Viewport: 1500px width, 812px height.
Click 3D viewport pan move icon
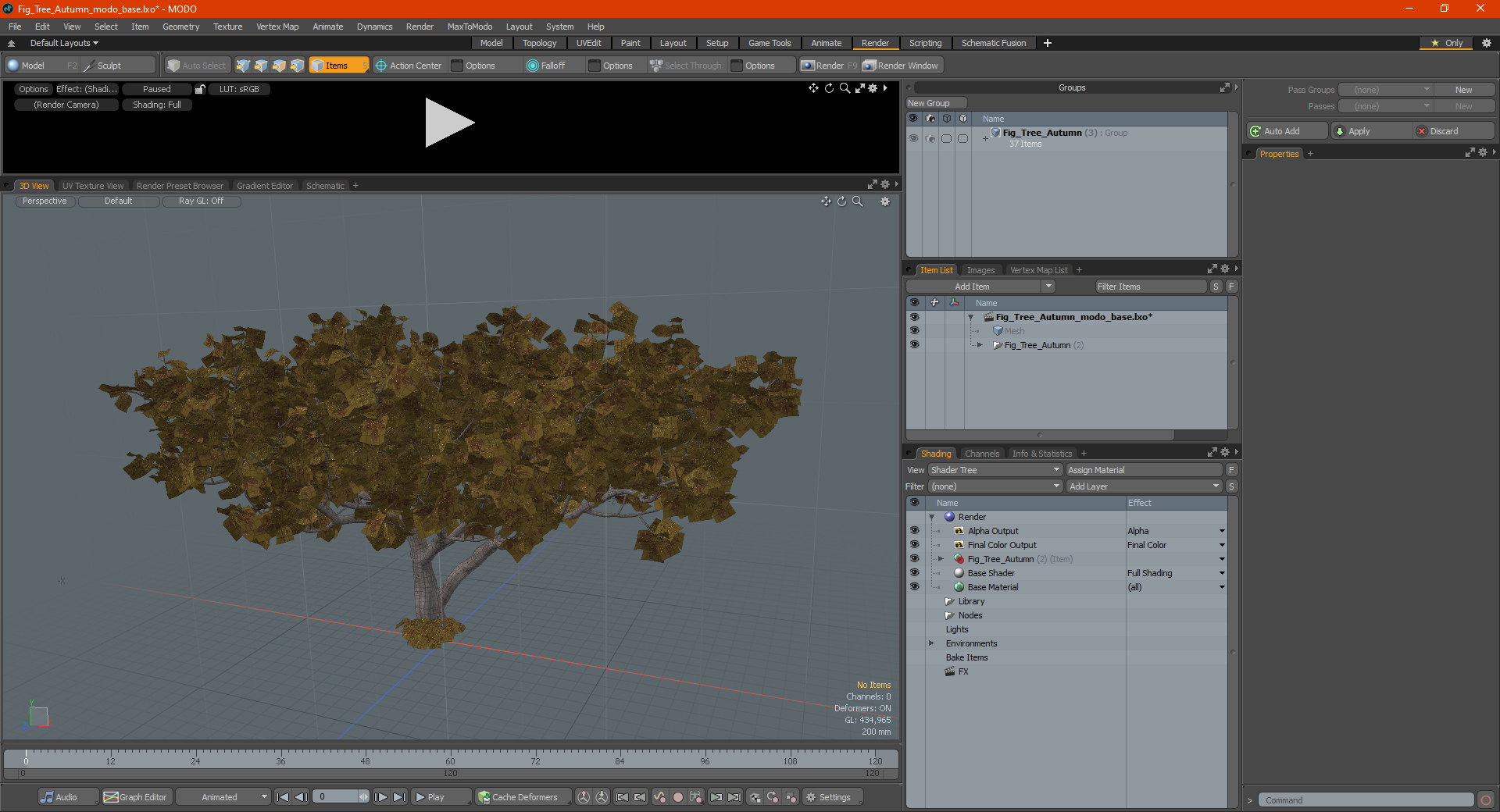pyautogui.click(x=826, y=201)
